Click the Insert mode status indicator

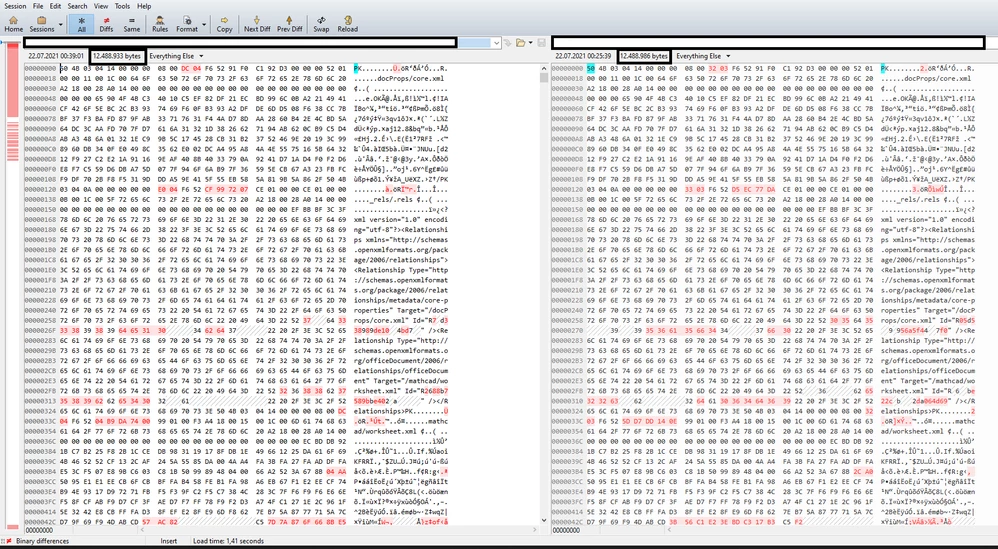tap(169, 541)
